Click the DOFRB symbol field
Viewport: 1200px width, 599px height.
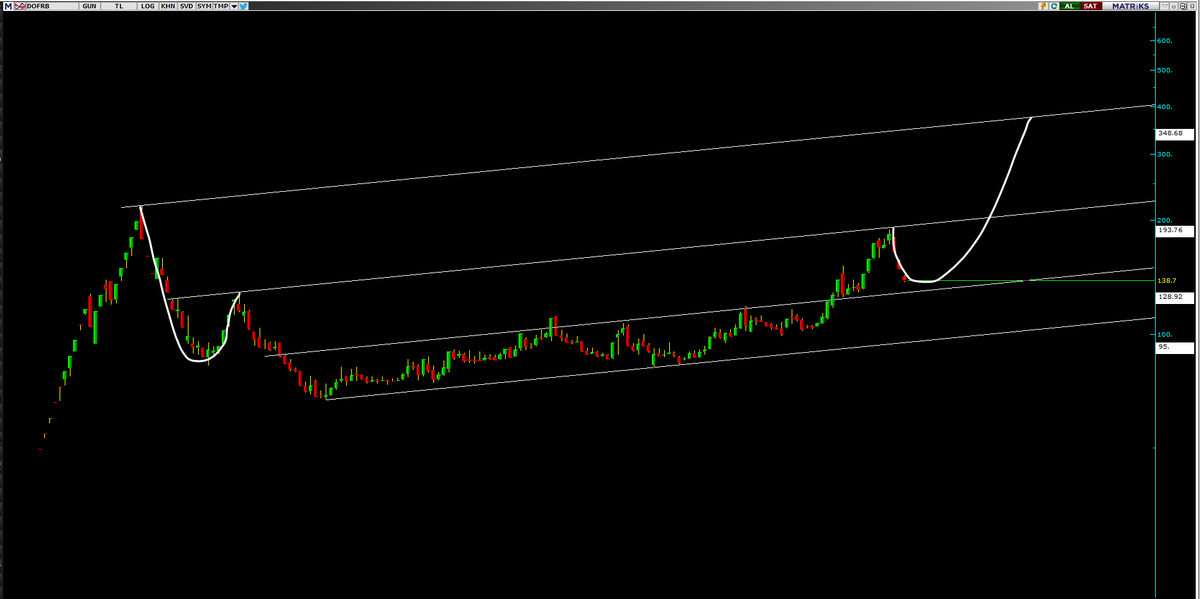pos(51,6)
